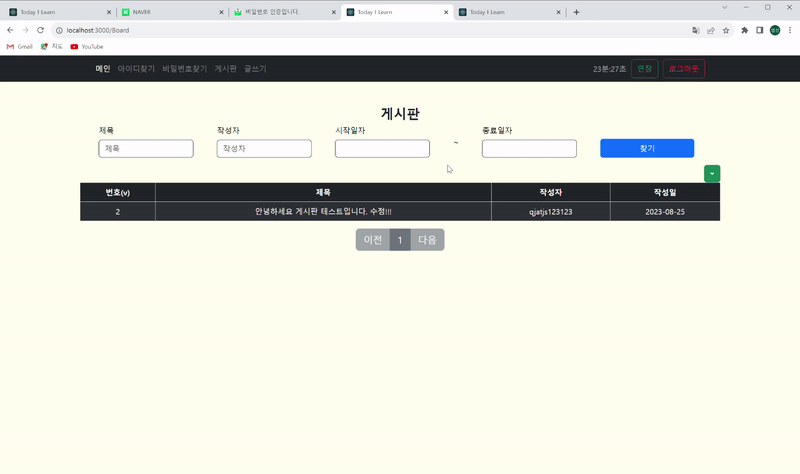The image size is (800, 474).
Task: Open the 글쓰기 menu item
Action: pyautogui.click(x=255, y=68)
